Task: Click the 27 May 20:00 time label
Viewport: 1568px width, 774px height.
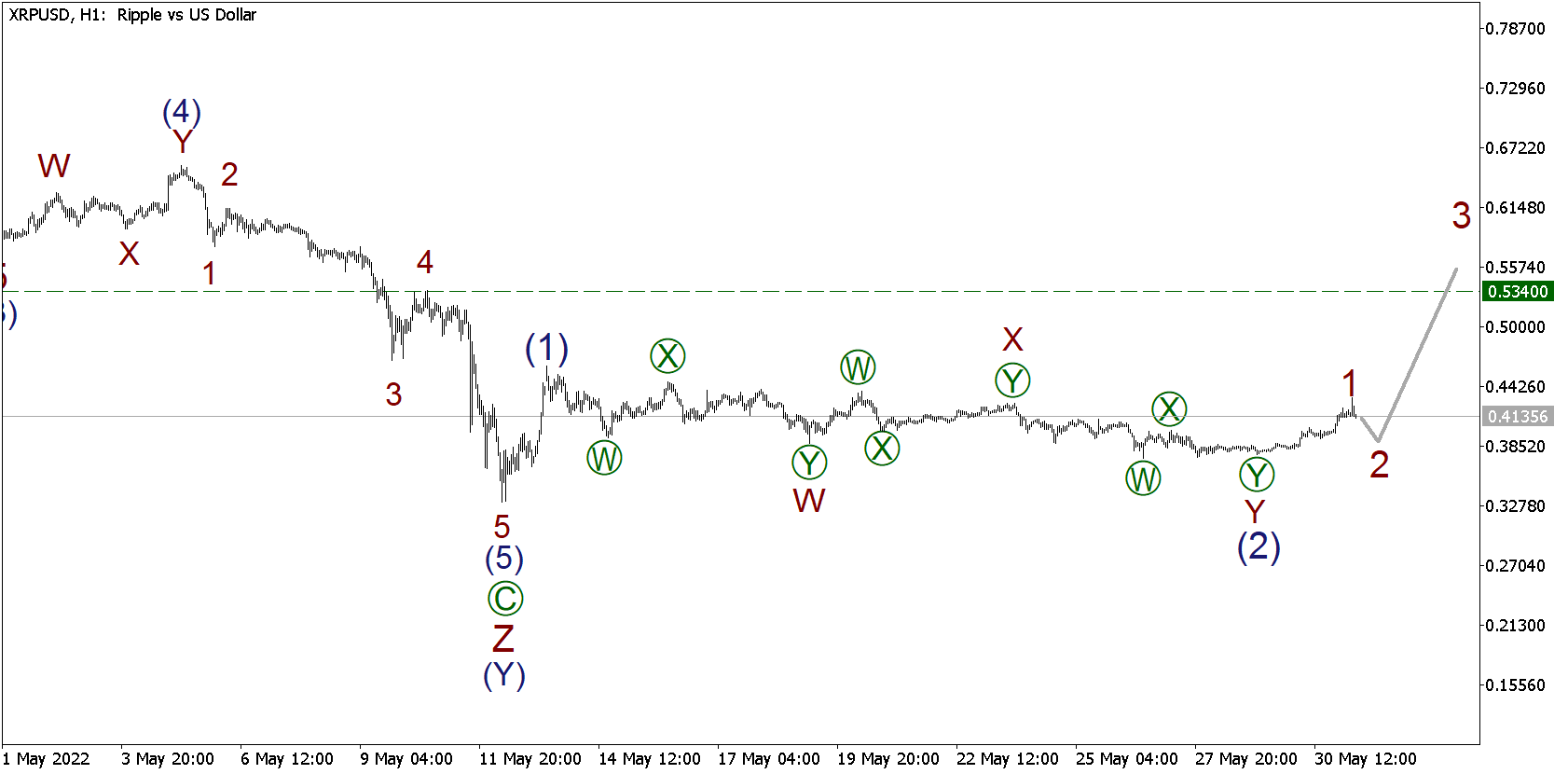Action: pyautogui.click(x=1246, y=759)
